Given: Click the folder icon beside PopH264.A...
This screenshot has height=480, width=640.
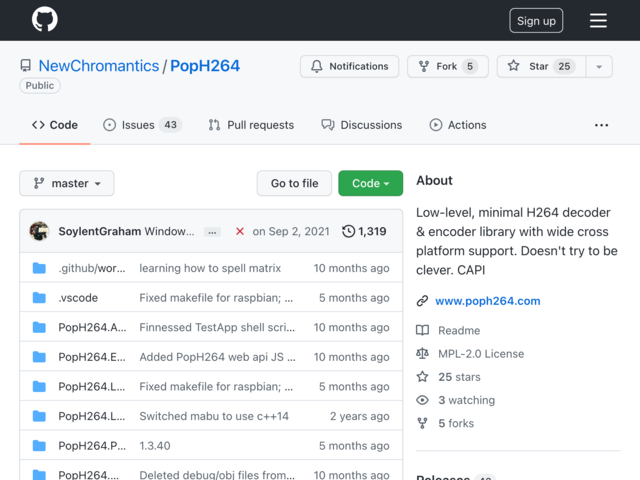Looking at the screenshot, I should (x=39, y=327).
